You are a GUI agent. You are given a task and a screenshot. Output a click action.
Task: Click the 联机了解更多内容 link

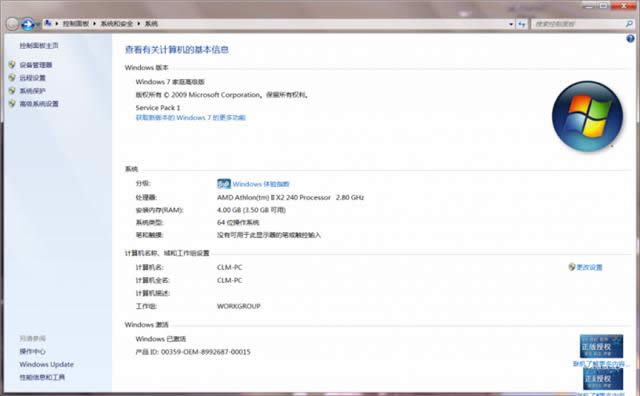click(x=601, y=364)
